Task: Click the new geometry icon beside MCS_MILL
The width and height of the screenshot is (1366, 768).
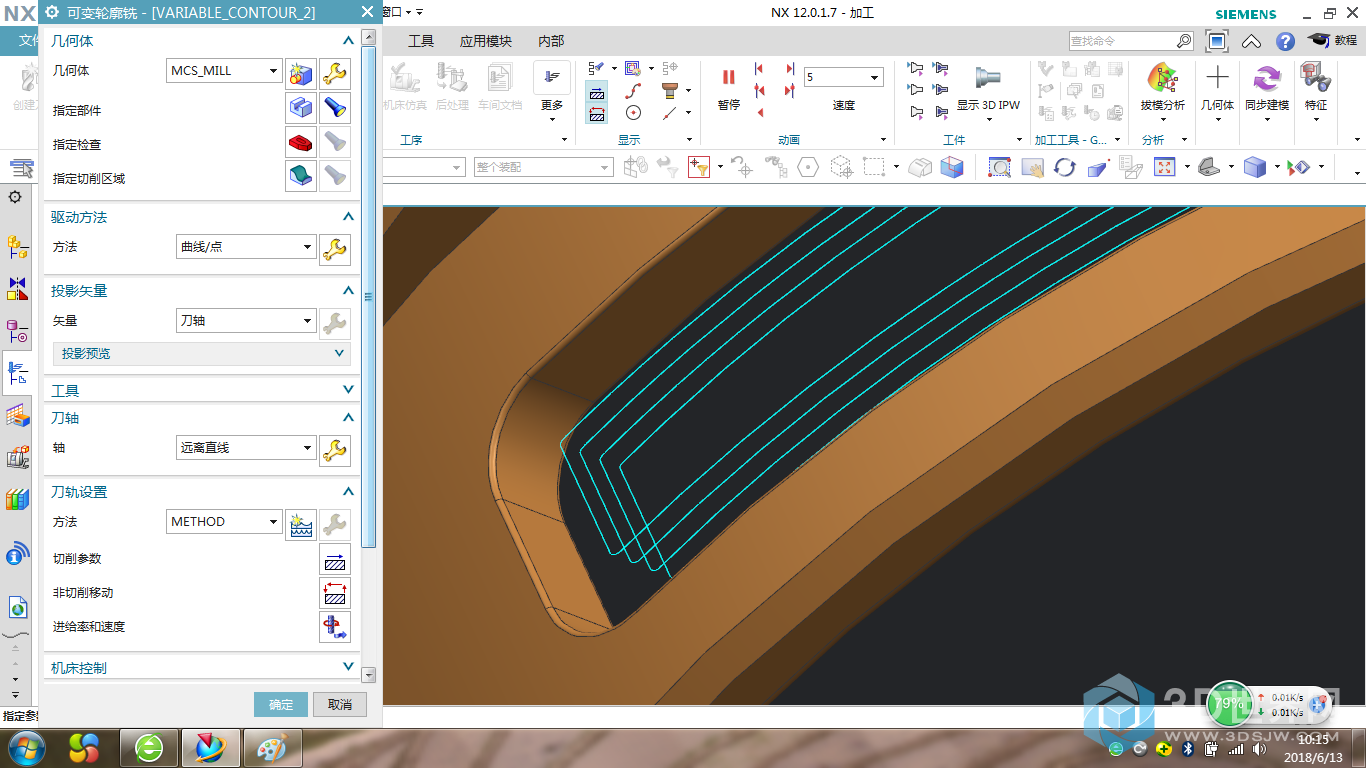Action: (301, 72)
